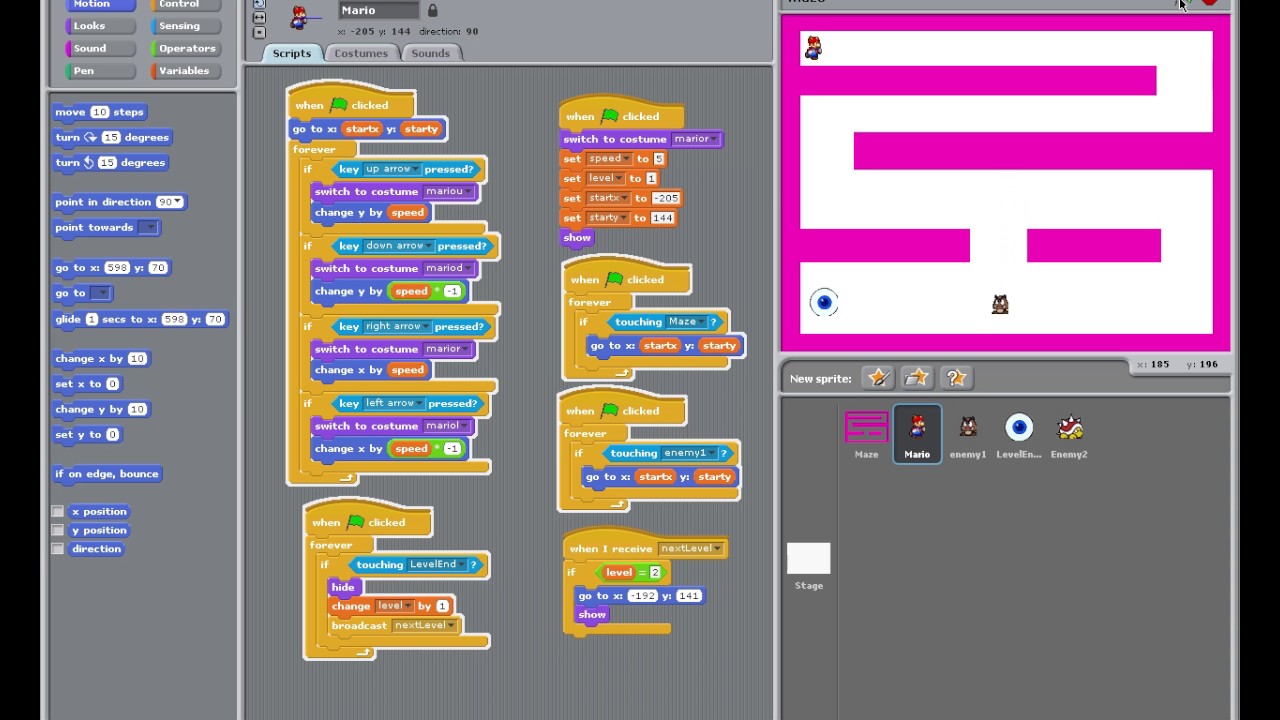Screen dimensions: 1280x720
Task: Toggle the direction checkbox
Action: point(58,549)
